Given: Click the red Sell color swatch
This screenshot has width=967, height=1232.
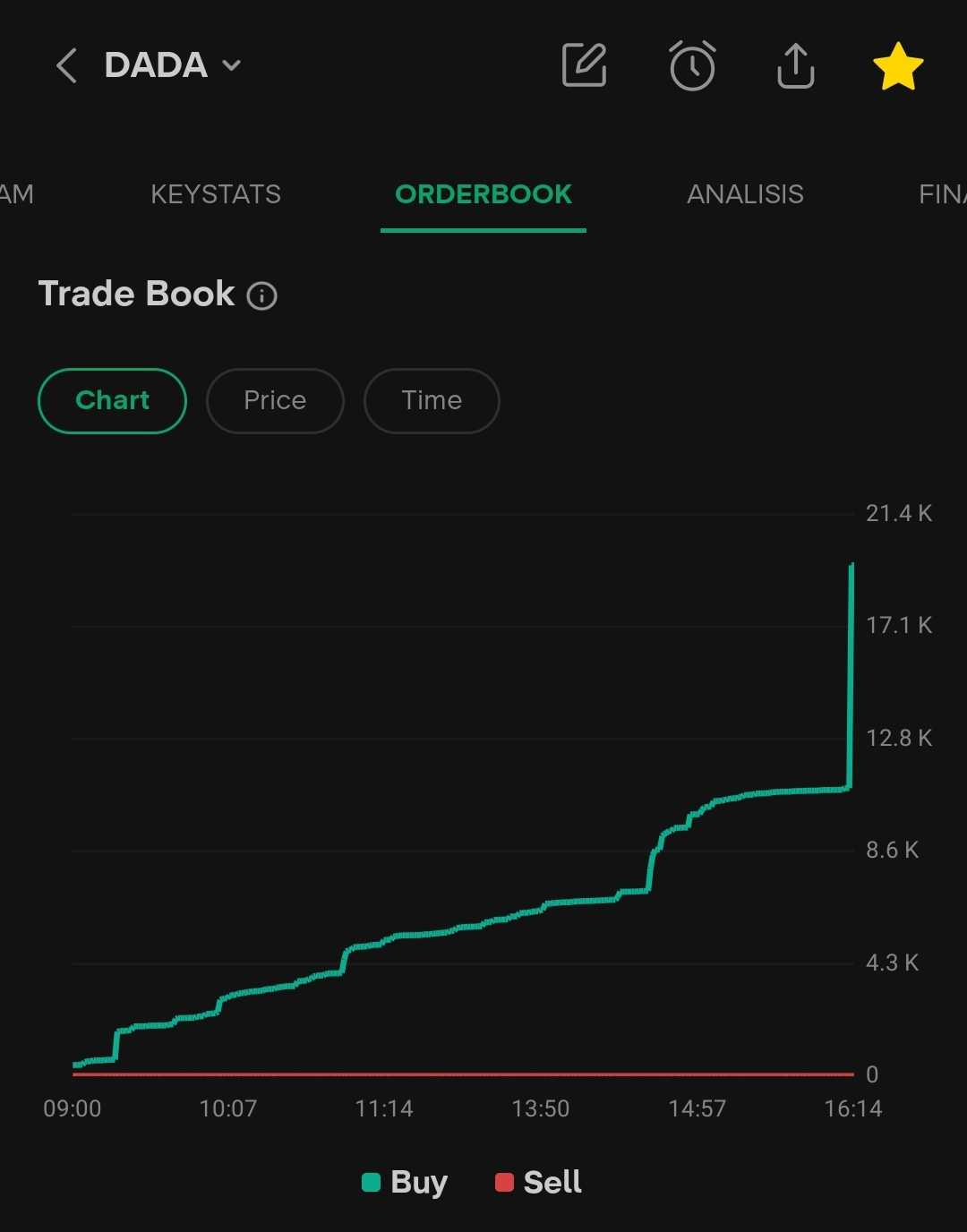Looking at the screenshot, I should 504,1183.
